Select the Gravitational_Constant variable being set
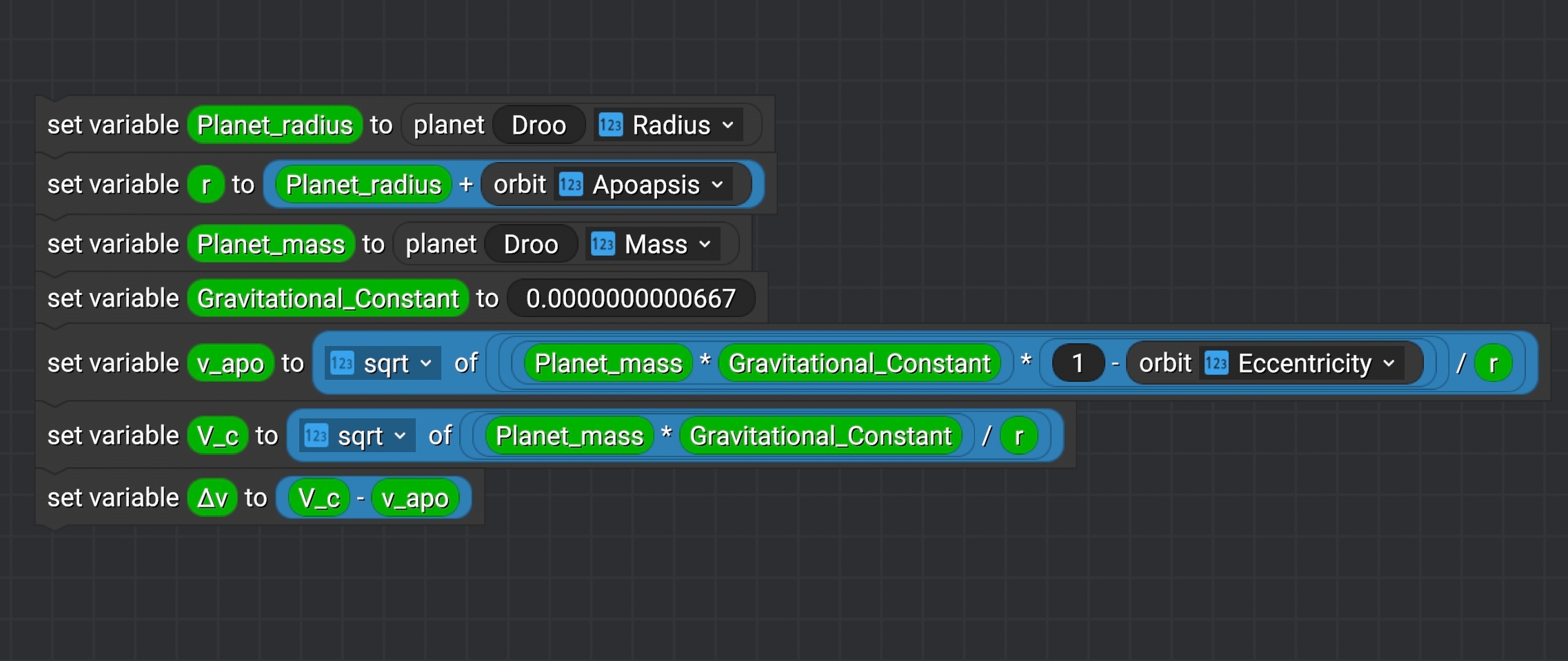This screenshot has width=1568, height=661. pyautogui.click(x=328, y=299)
